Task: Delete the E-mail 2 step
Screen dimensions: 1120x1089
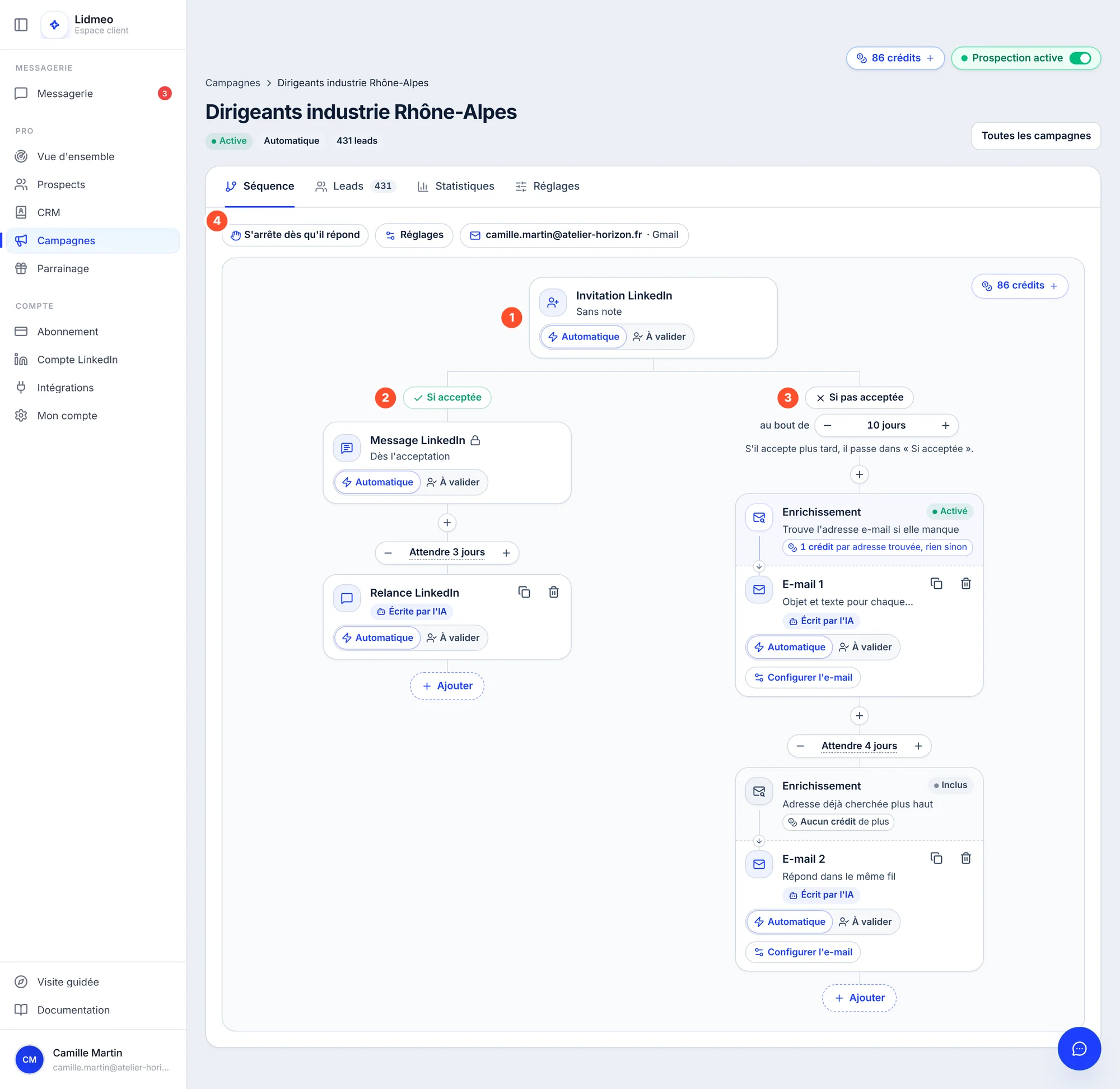Action: pyautogui.click(x=965, y=858)
